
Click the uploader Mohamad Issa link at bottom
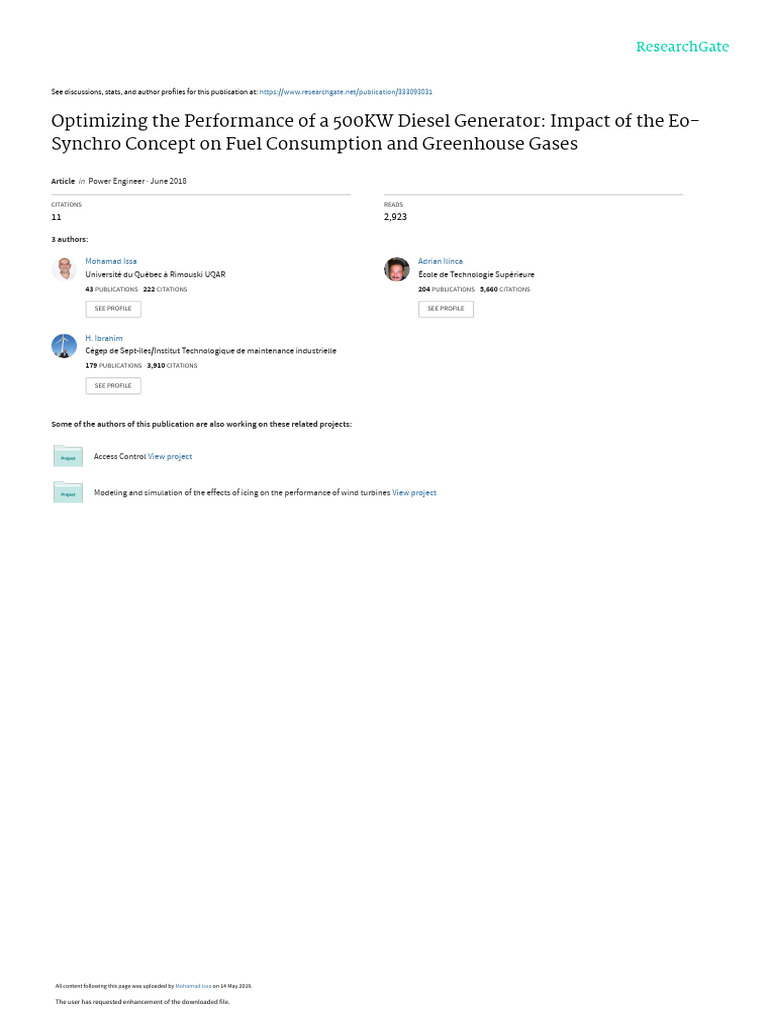click(193, 986)
